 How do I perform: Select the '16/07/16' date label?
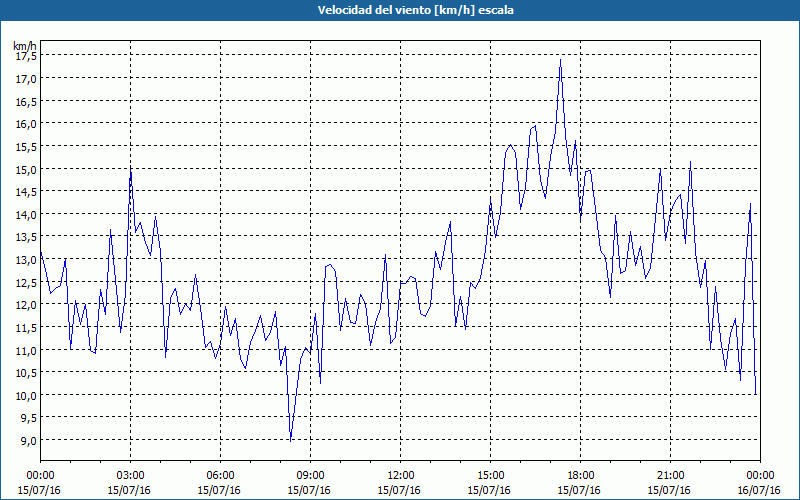click(x=759, y=490)
